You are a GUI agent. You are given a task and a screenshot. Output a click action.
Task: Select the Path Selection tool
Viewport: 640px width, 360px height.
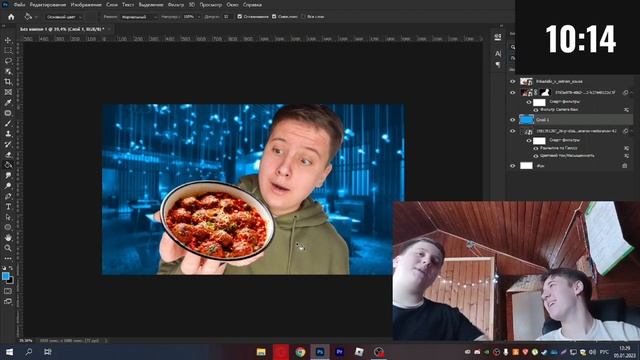click(8, 217)
